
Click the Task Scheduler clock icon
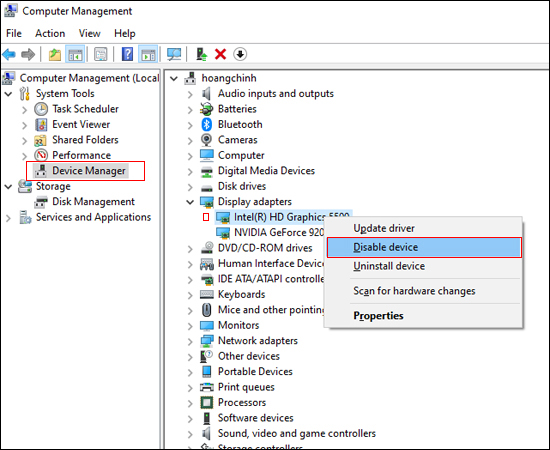[41, 109]
